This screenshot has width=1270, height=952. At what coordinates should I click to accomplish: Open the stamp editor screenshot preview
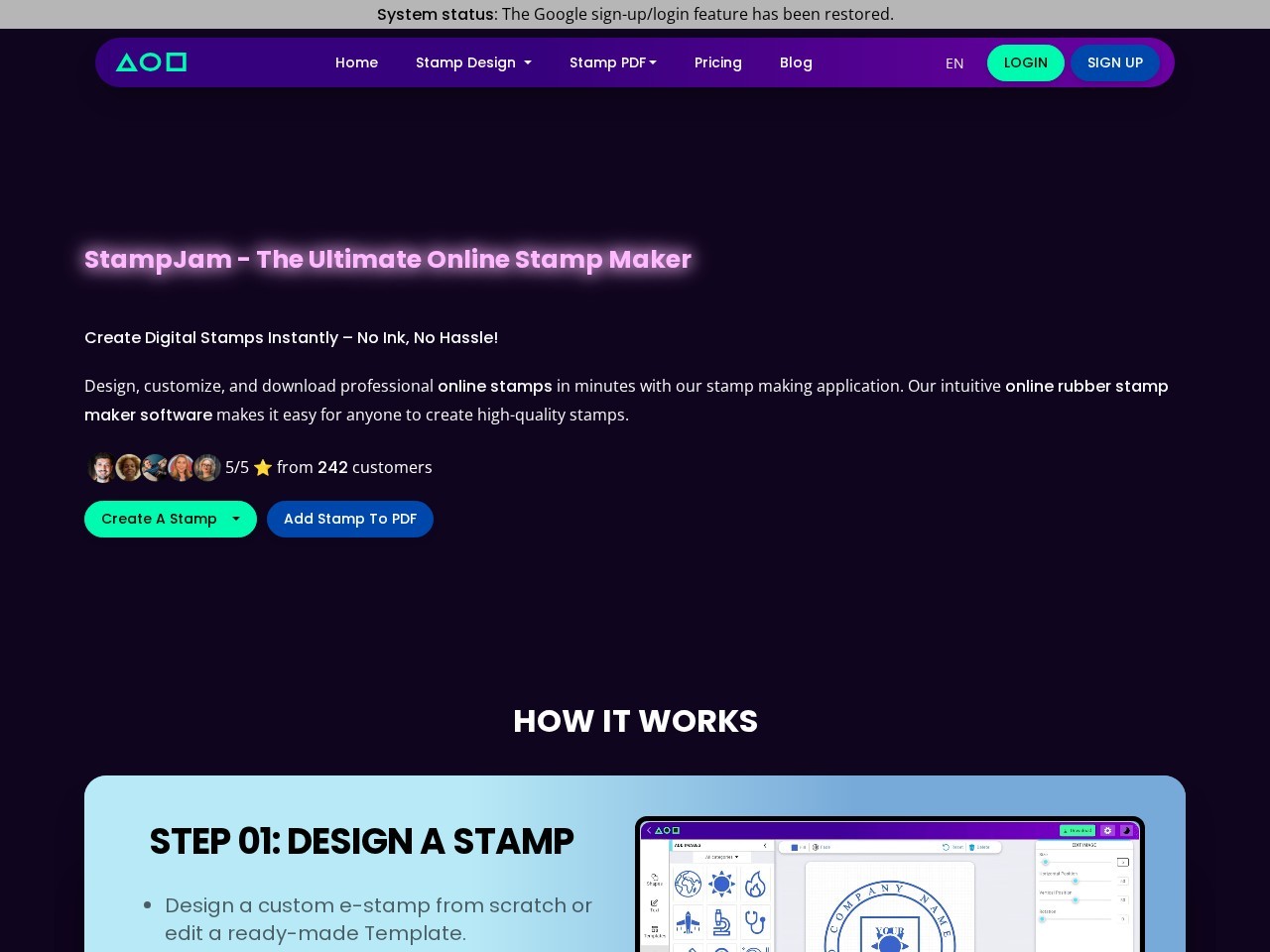pos(890,885)
